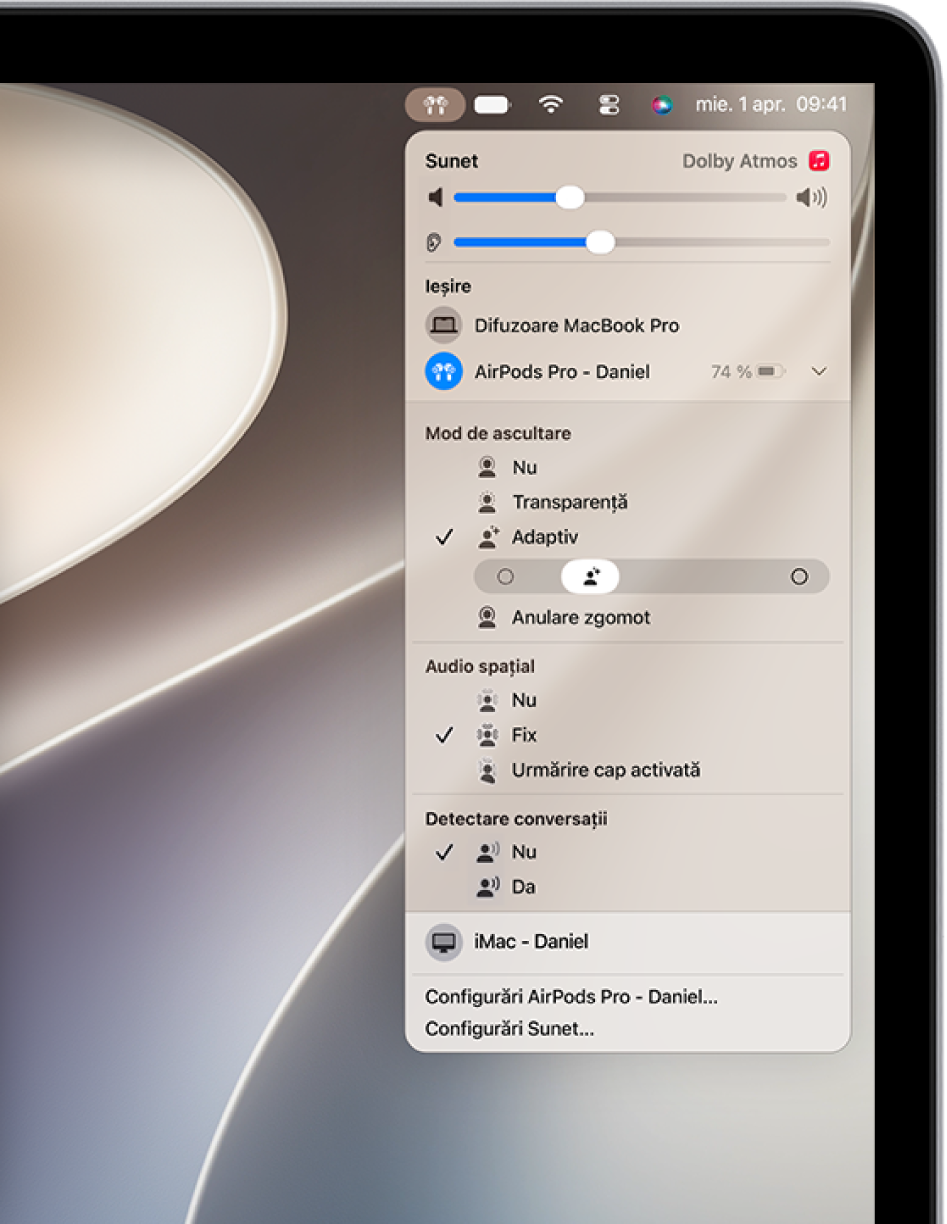Click the Audio spațial heading
This screenshot has height=1224, width=947.
[480, 666]
